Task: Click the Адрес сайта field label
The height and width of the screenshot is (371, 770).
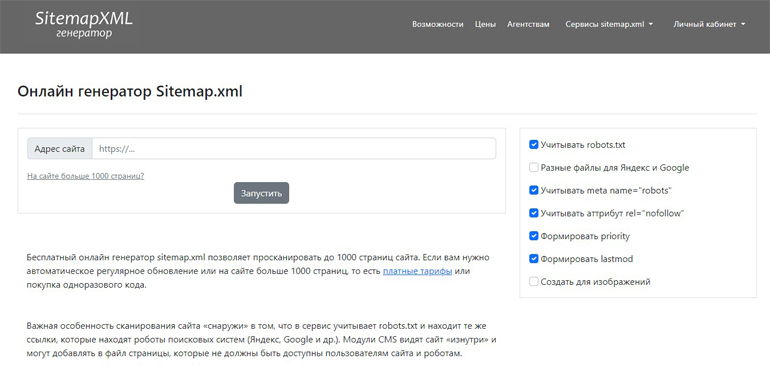Action: tap(59, 148)
